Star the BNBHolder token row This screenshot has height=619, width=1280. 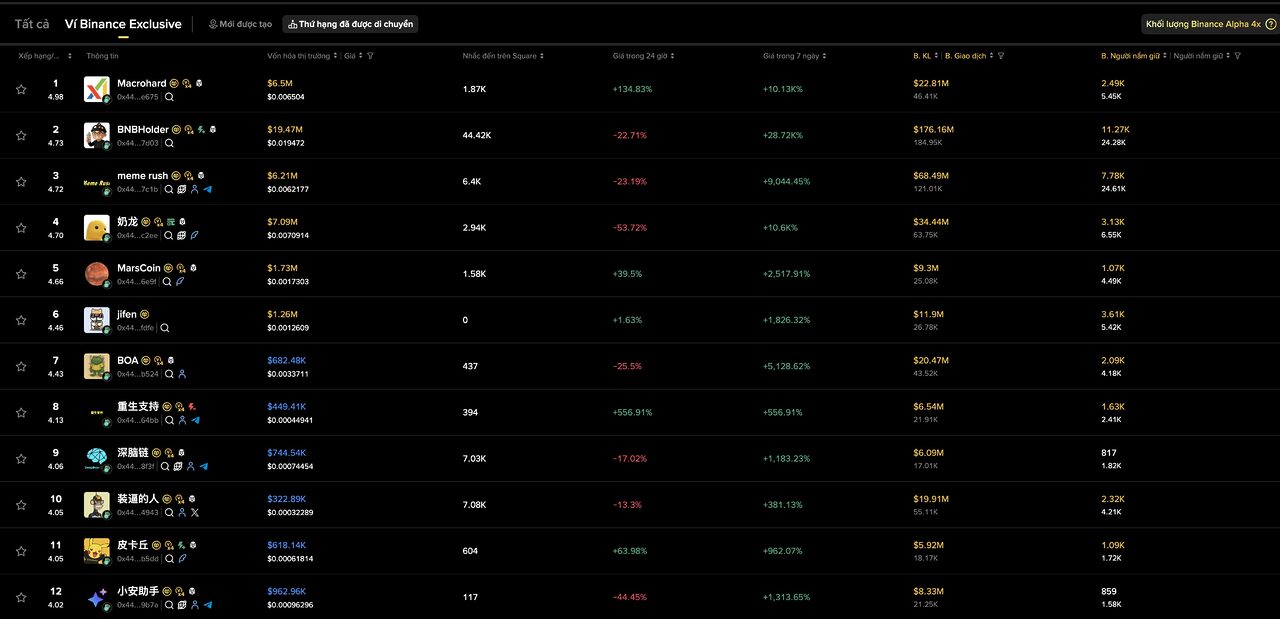21,135
